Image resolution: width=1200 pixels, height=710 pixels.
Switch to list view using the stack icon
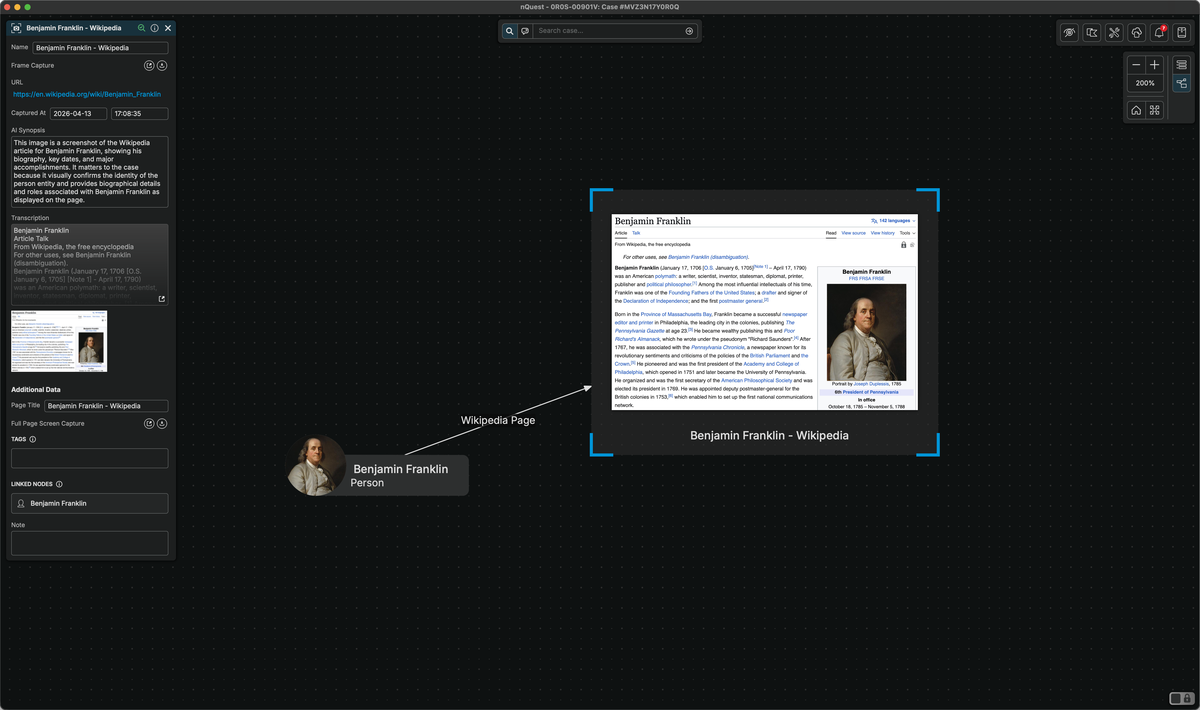click(1181, 64)
